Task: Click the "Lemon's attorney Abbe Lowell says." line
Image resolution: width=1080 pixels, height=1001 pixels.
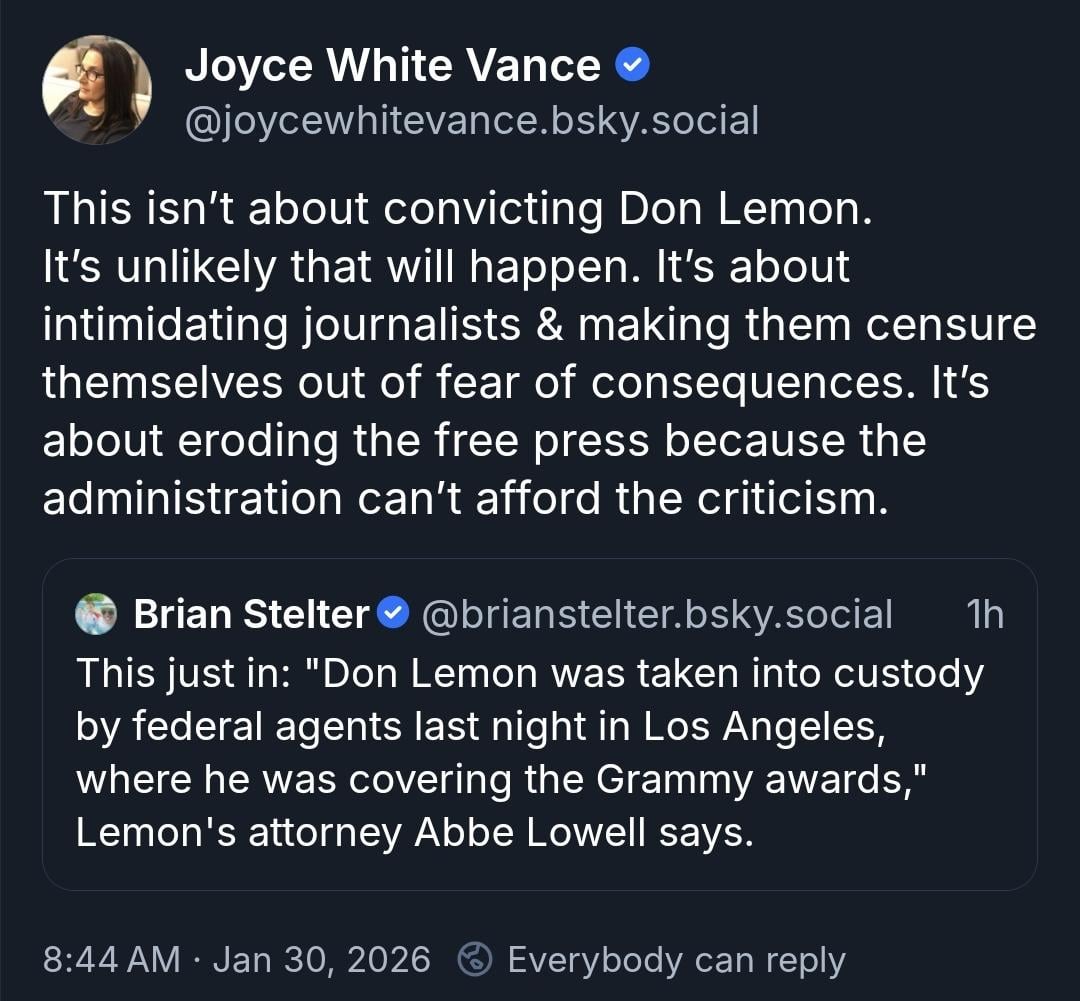Action: (x=414, y=832)
